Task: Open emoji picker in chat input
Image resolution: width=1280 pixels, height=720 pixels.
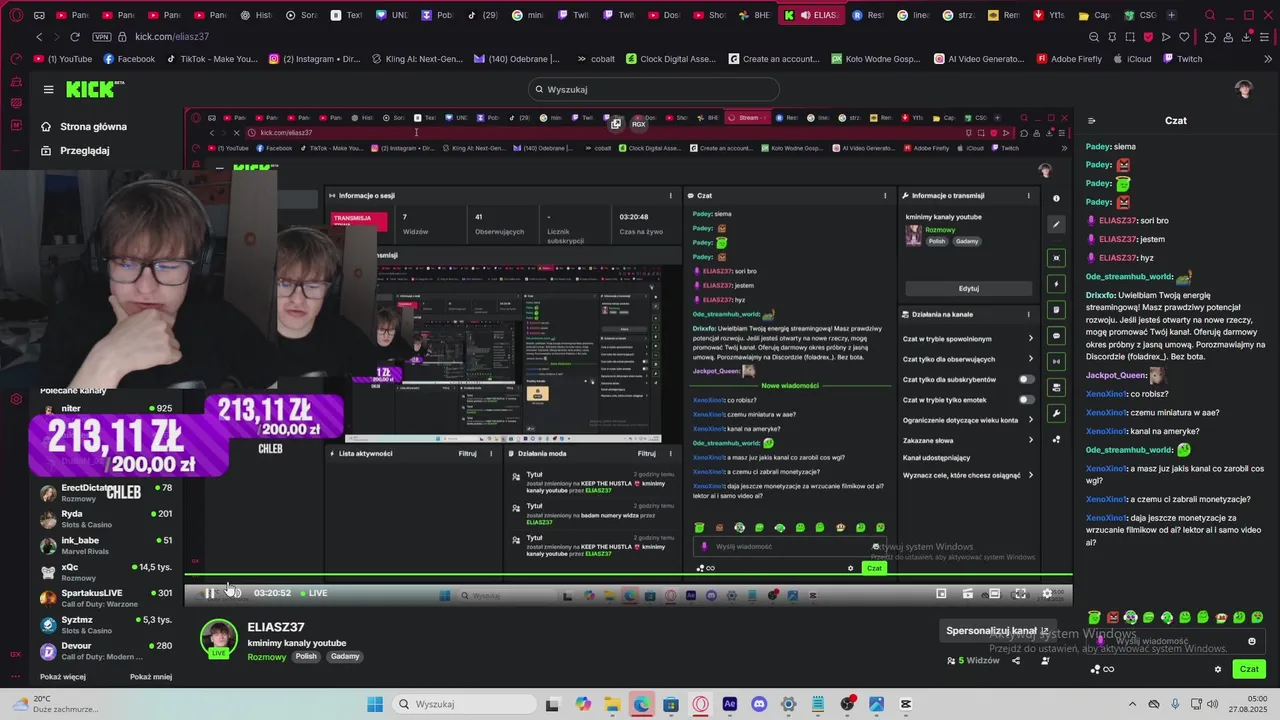Action: (x=1251, y=641)
